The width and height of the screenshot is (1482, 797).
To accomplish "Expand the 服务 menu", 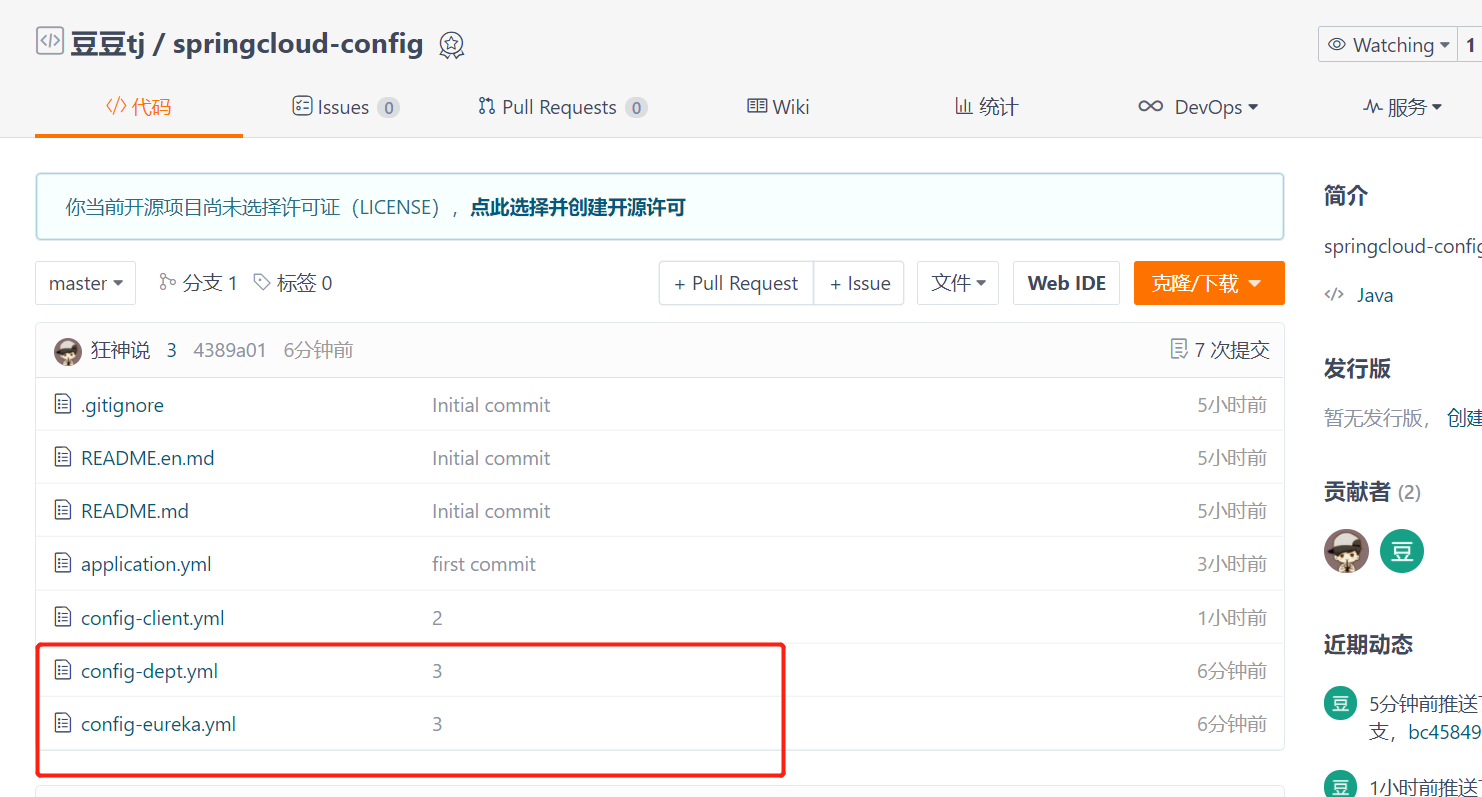I will [1403, 107].
